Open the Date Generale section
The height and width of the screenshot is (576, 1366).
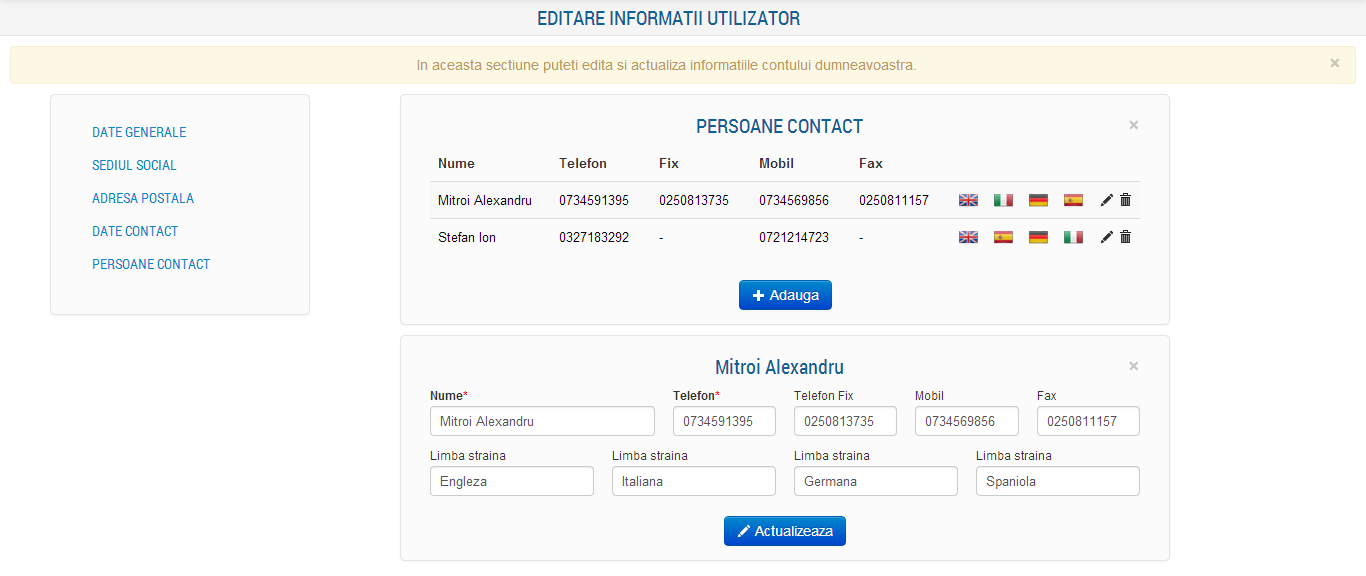tap(139, 132)
